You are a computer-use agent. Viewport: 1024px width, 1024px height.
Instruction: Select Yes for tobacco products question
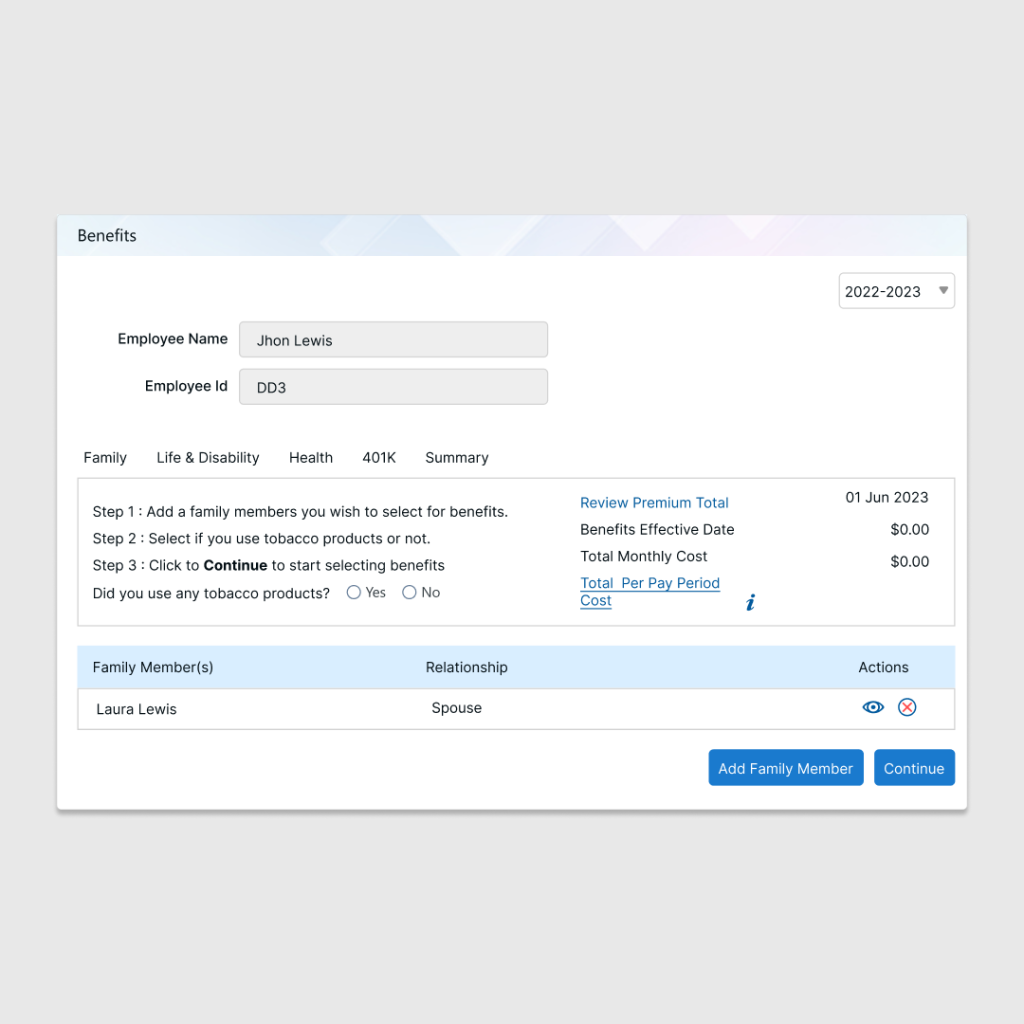click(x=354, y=593)
